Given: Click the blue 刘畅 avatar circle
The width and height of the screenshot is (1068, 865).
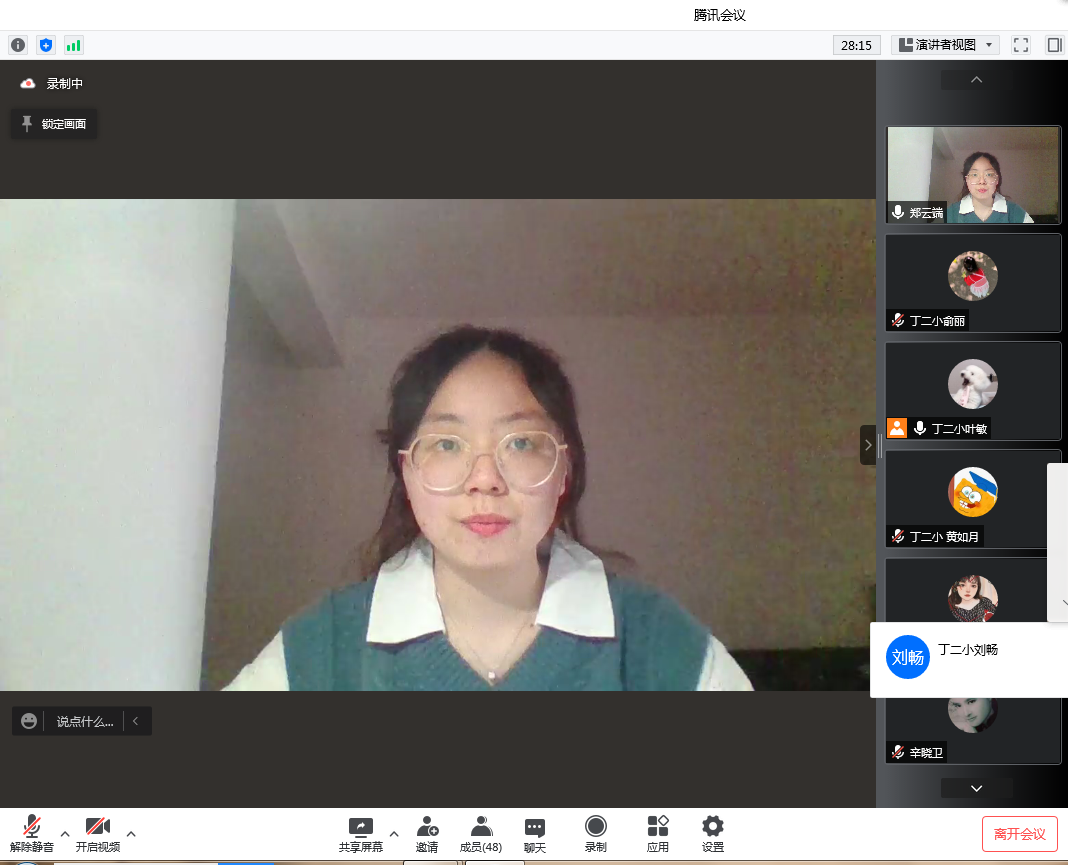Looking at the screenshot, I should tap(907, 657).
